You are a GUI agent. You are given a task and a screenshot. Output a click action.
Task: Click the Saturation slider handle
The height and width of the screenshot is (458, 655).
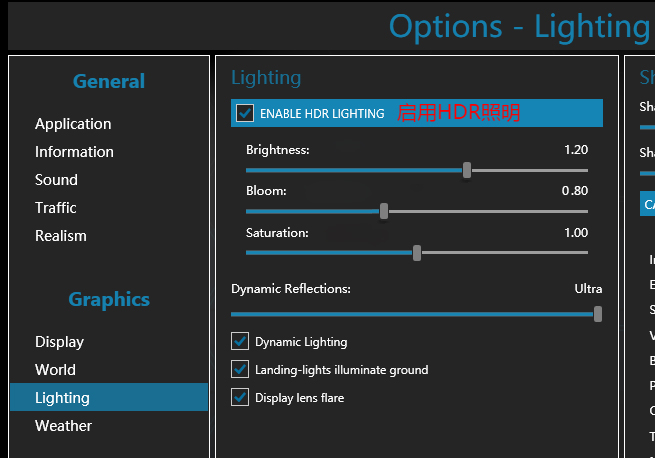[417, 253]
